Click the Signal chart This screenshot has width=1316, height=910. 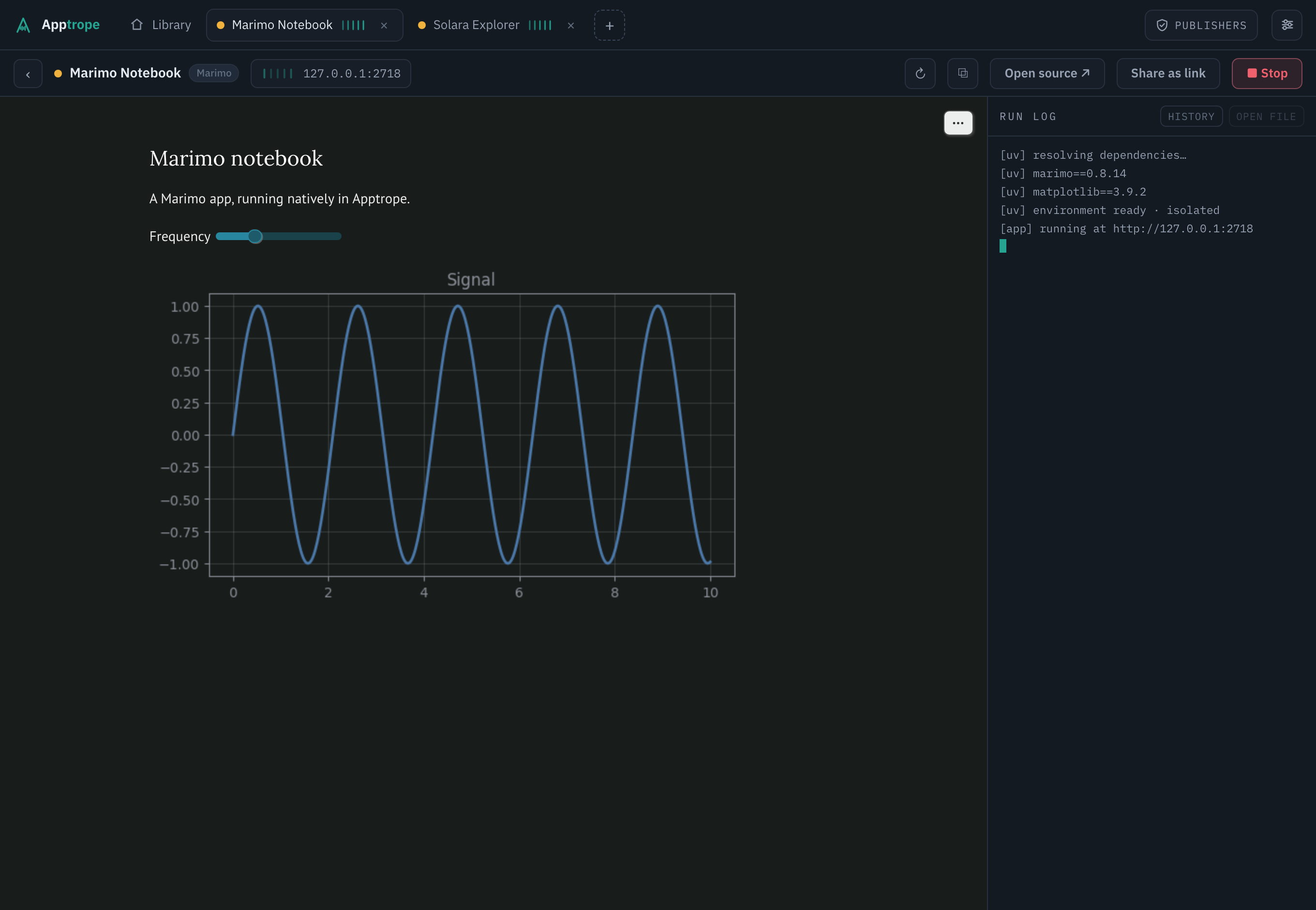point(448,435)
